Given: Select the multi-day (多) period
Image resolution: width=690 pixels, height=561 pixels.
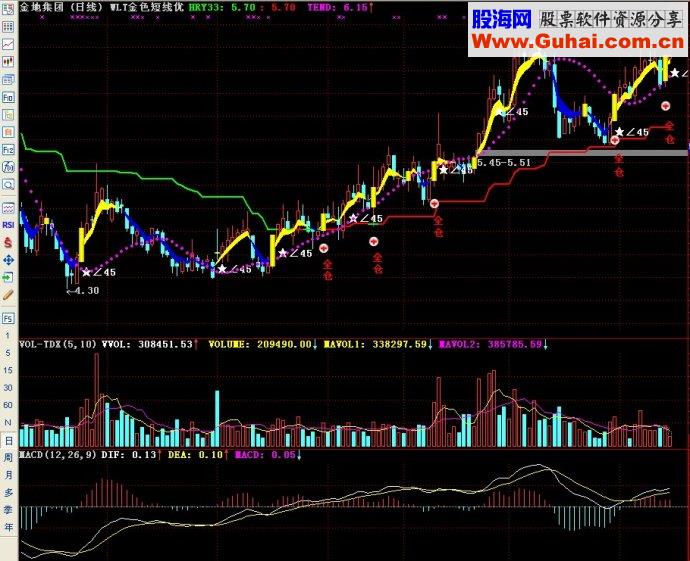Looking at the screenshot, I should click(8, 492).
